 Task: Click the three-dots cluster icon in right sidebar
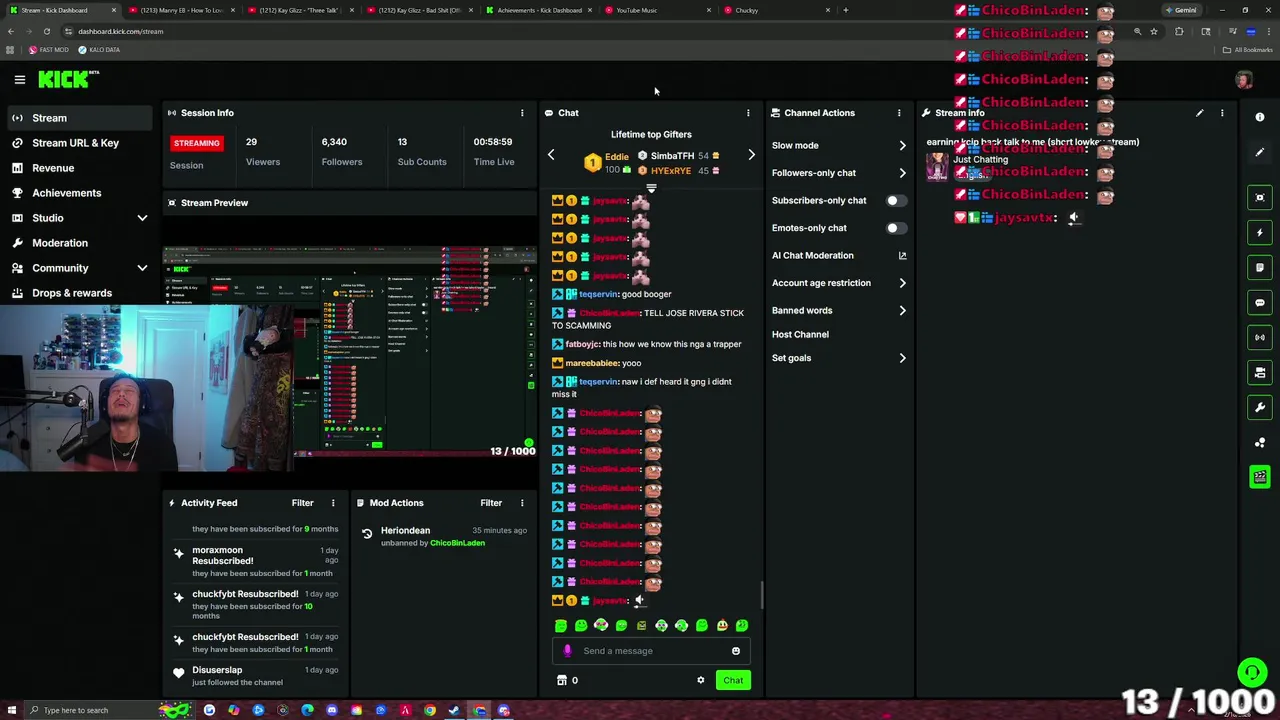tap(1260, 442)
